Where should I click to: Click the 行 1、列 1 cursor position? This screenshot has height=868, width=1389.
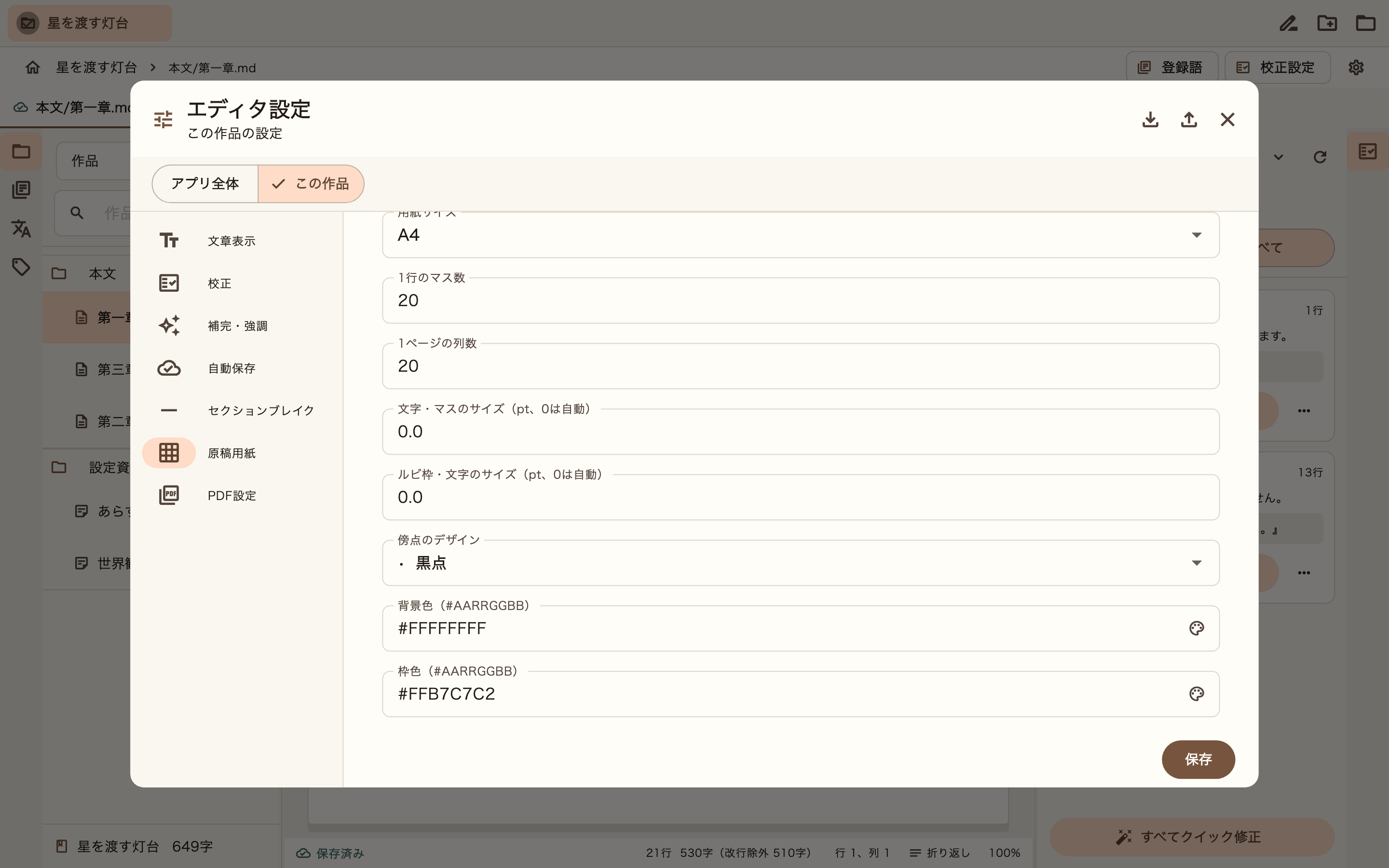coord(862,853)
